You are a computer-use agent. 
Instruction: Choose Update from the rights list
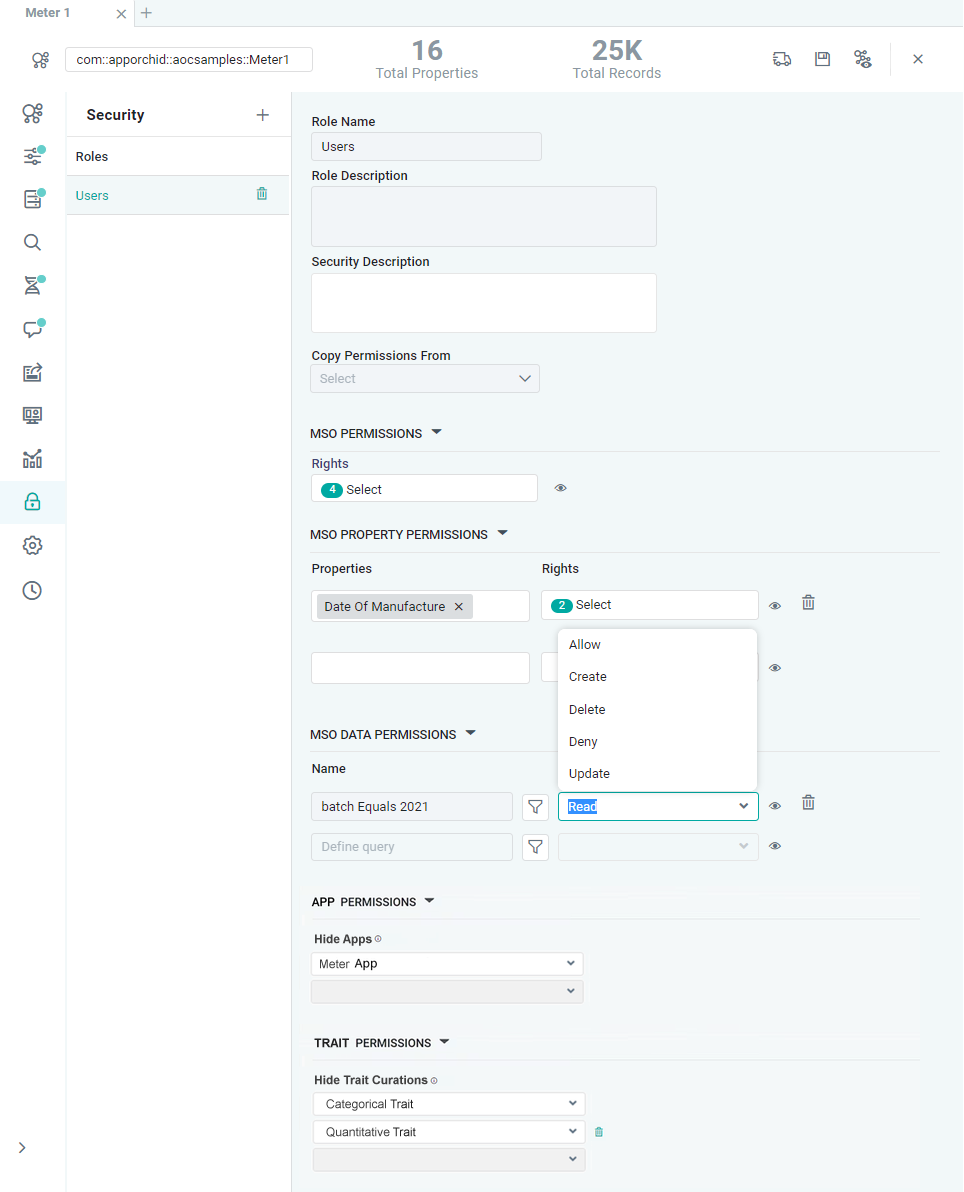589,774
